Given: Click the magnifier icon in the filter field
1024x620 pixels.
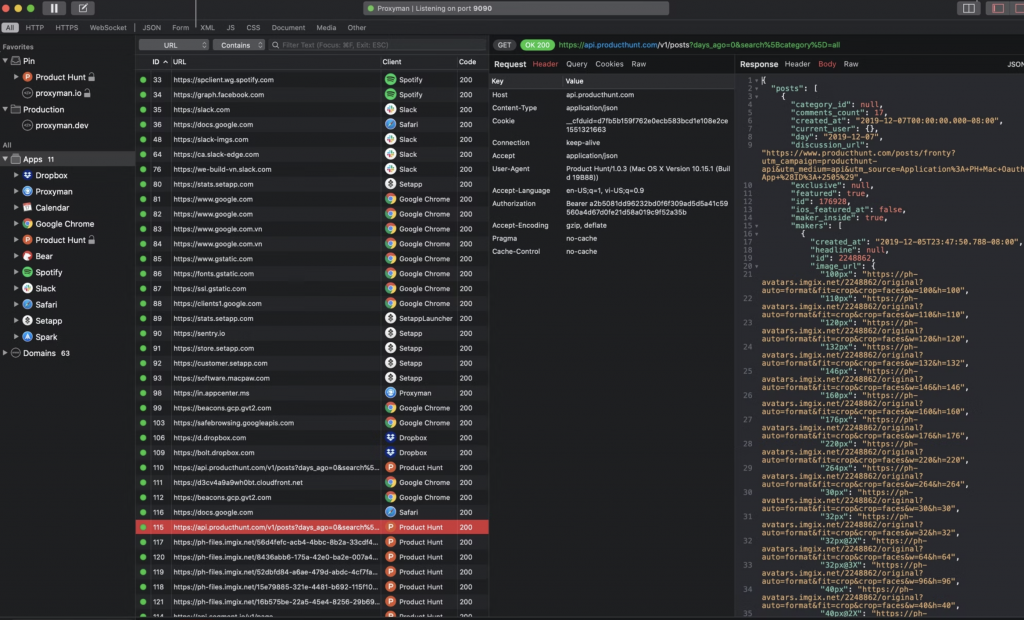Looking at the screenshot, I should tap(276, 45).
